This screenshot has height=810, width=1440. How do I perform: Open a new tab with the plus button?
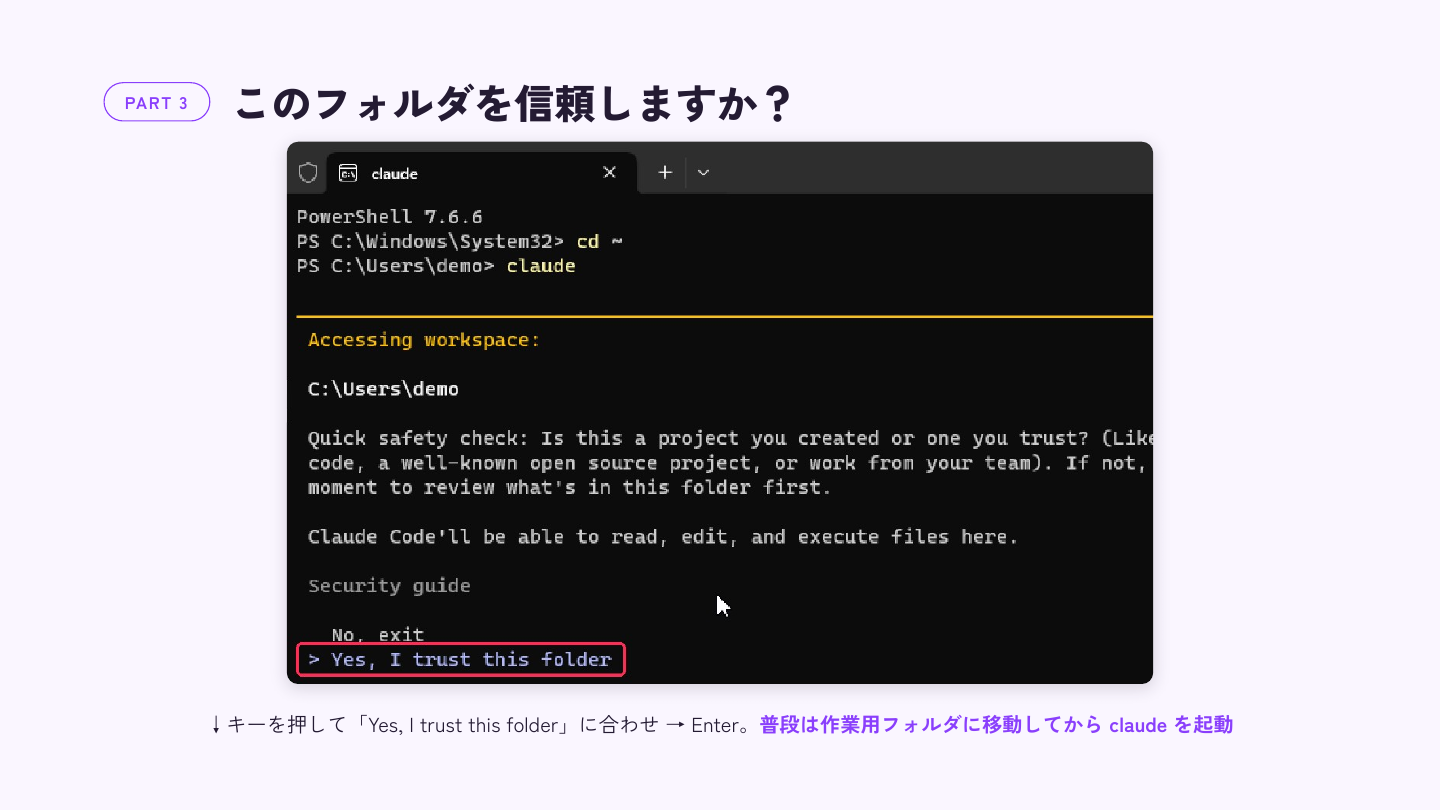pos(665,172)
